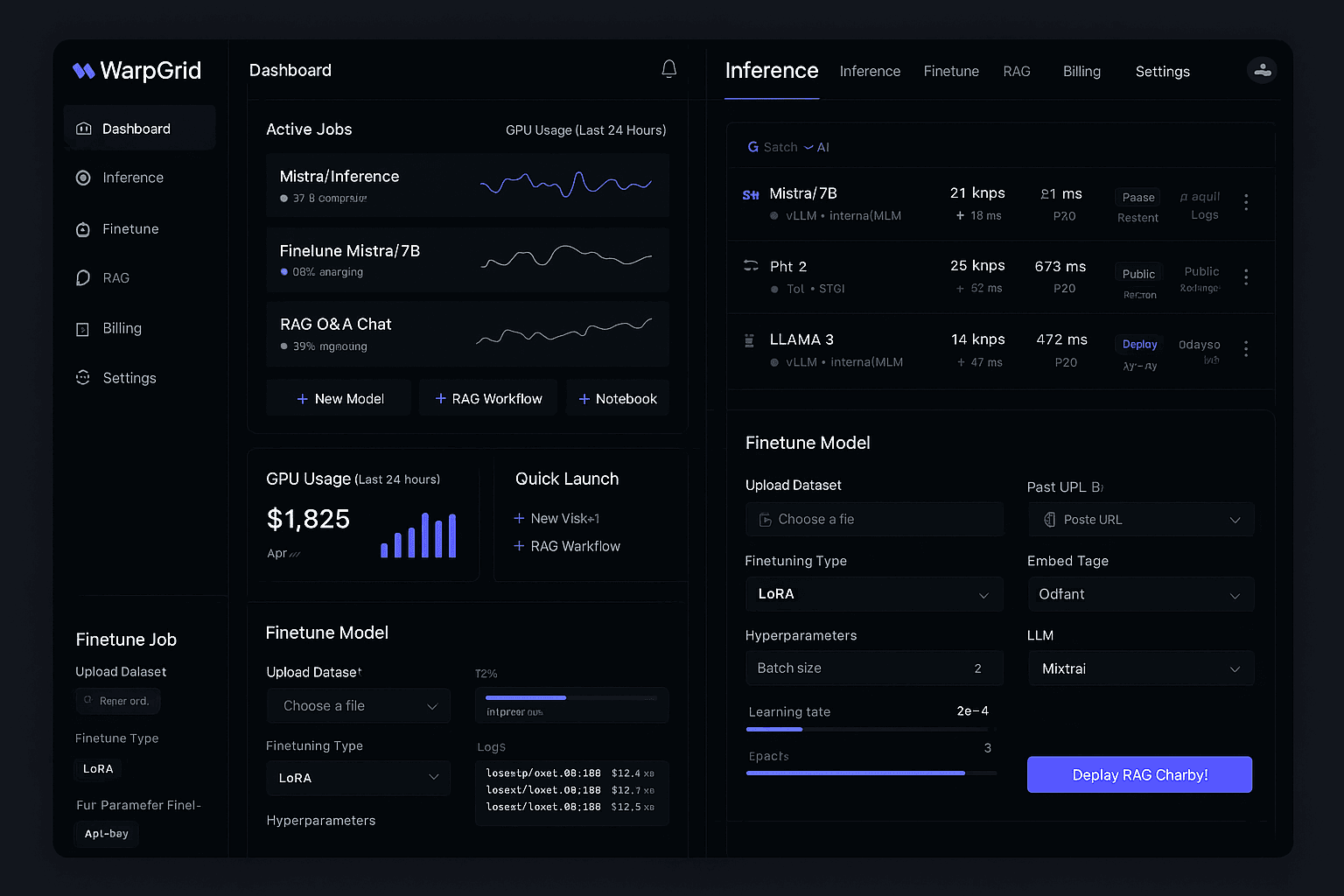The height and width of the screenshot is (896, 1344).
Task: Click the New Model button under Active Jobs
Action: (x=339, y=398)
